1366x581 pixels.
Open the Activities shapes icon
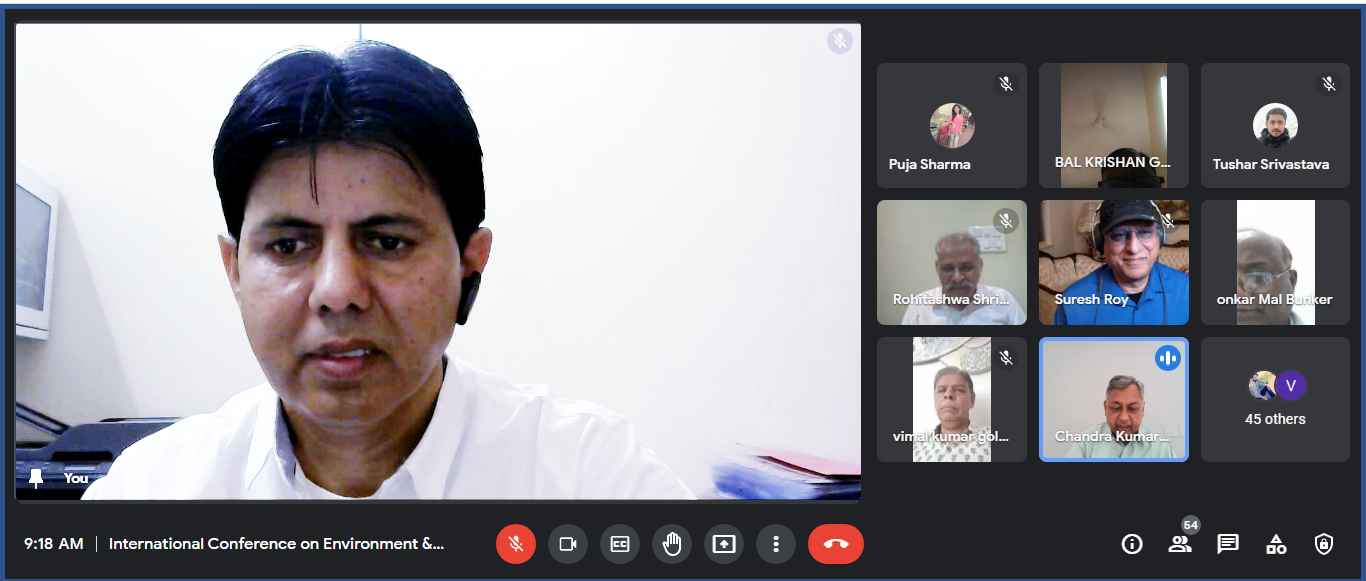click(1276, 544)
